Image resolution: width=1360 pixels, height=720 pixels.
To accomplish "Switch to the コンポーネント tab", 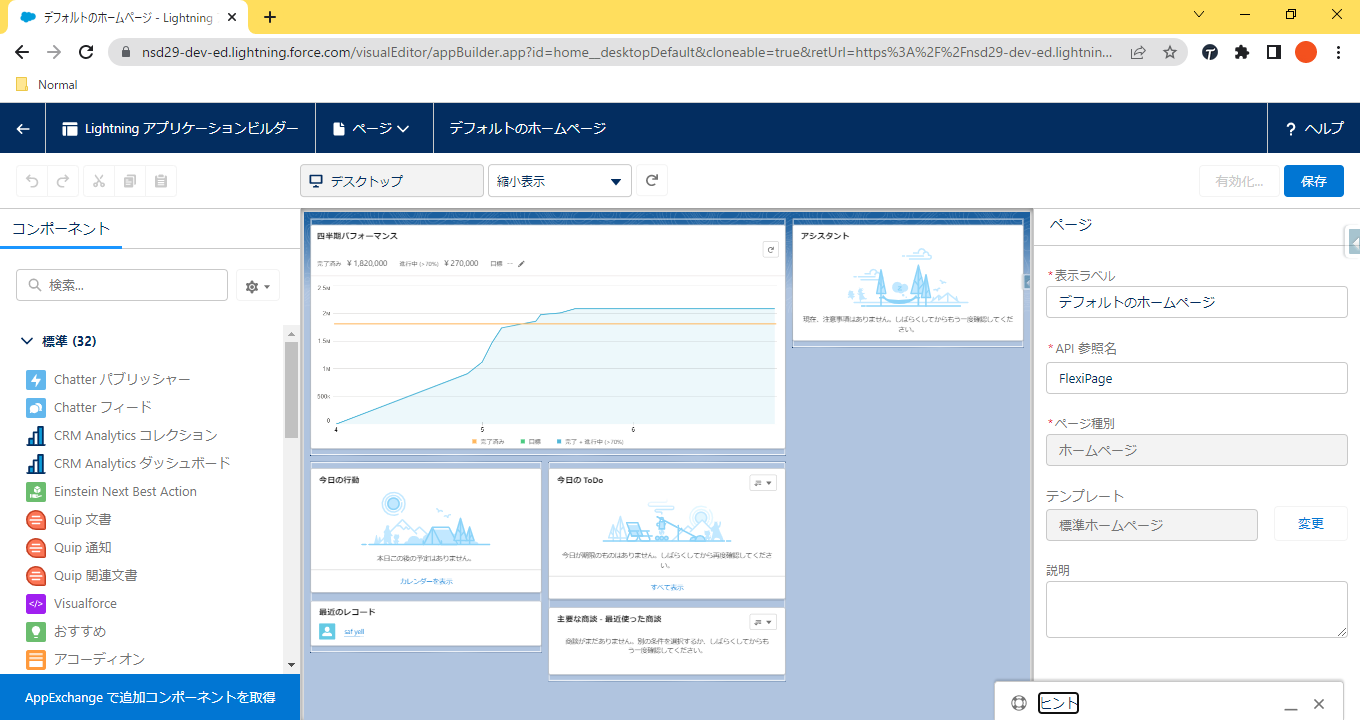I will [61, 229].
